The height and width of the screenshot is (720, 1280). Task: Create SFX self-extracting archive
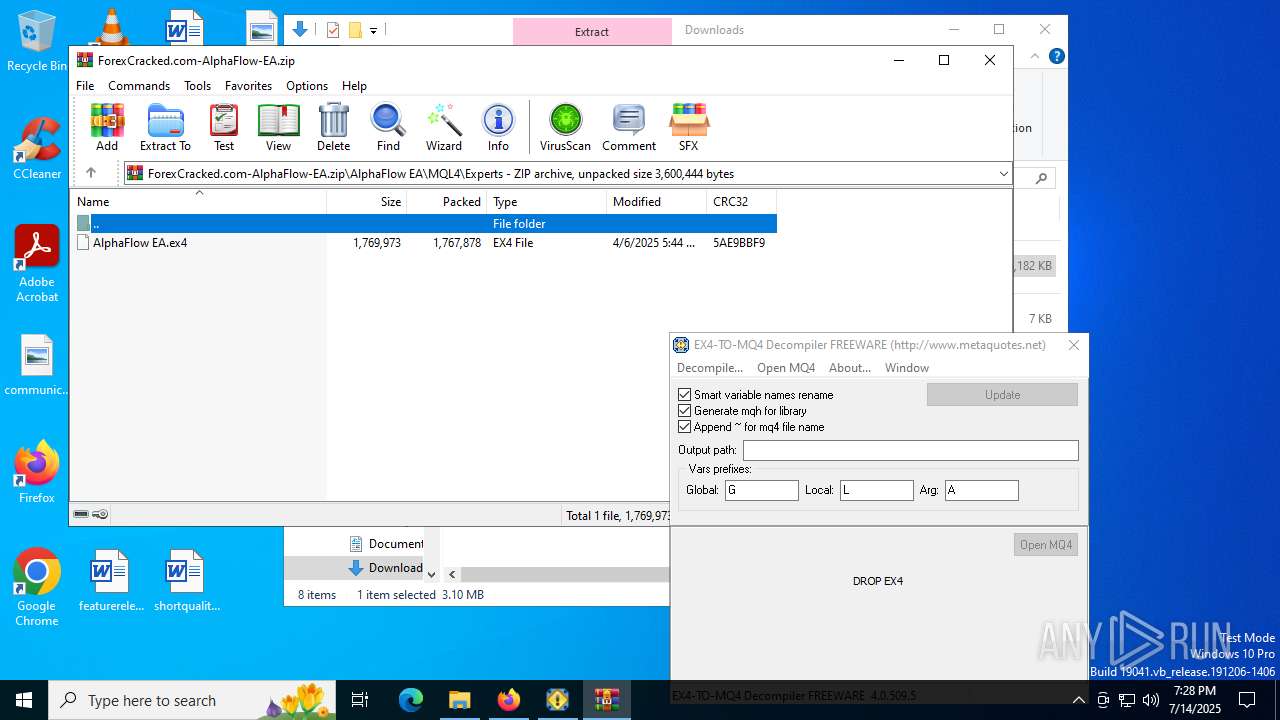(688, 127)
